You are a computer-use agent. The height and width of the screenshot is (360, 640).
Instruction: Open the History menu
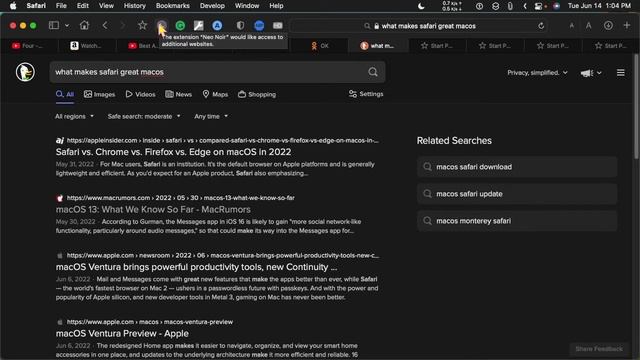click(134, 6)
